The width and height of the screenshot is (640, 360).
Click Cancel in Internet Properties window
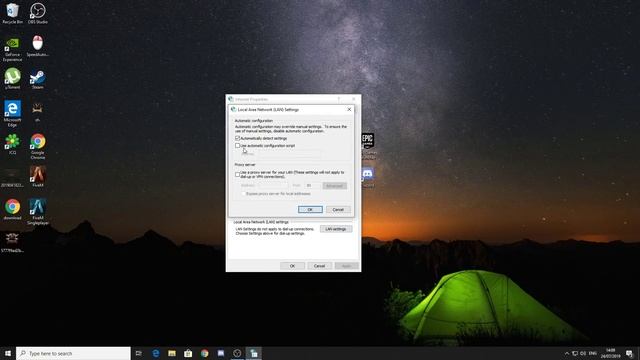[x=319, y=266]
